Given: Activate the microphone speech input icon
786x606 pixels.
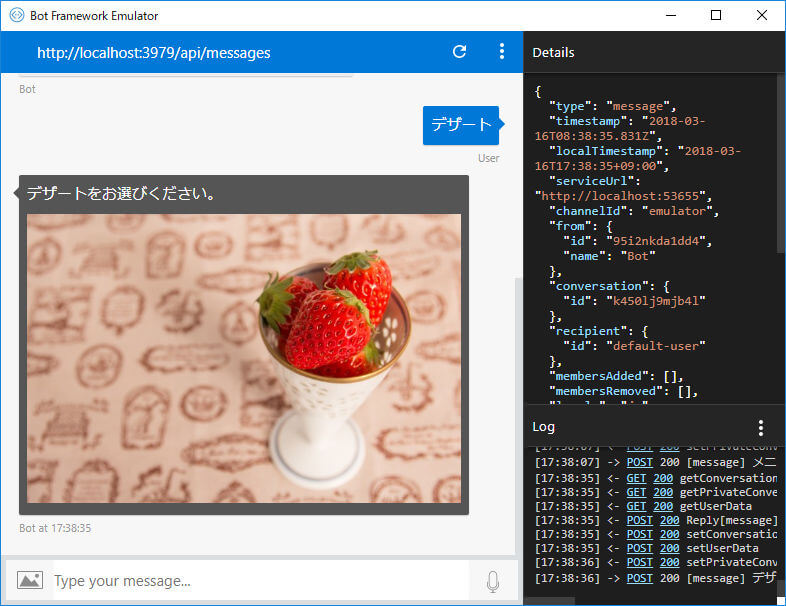Looking at the screenshot, I should coord(493,581).
